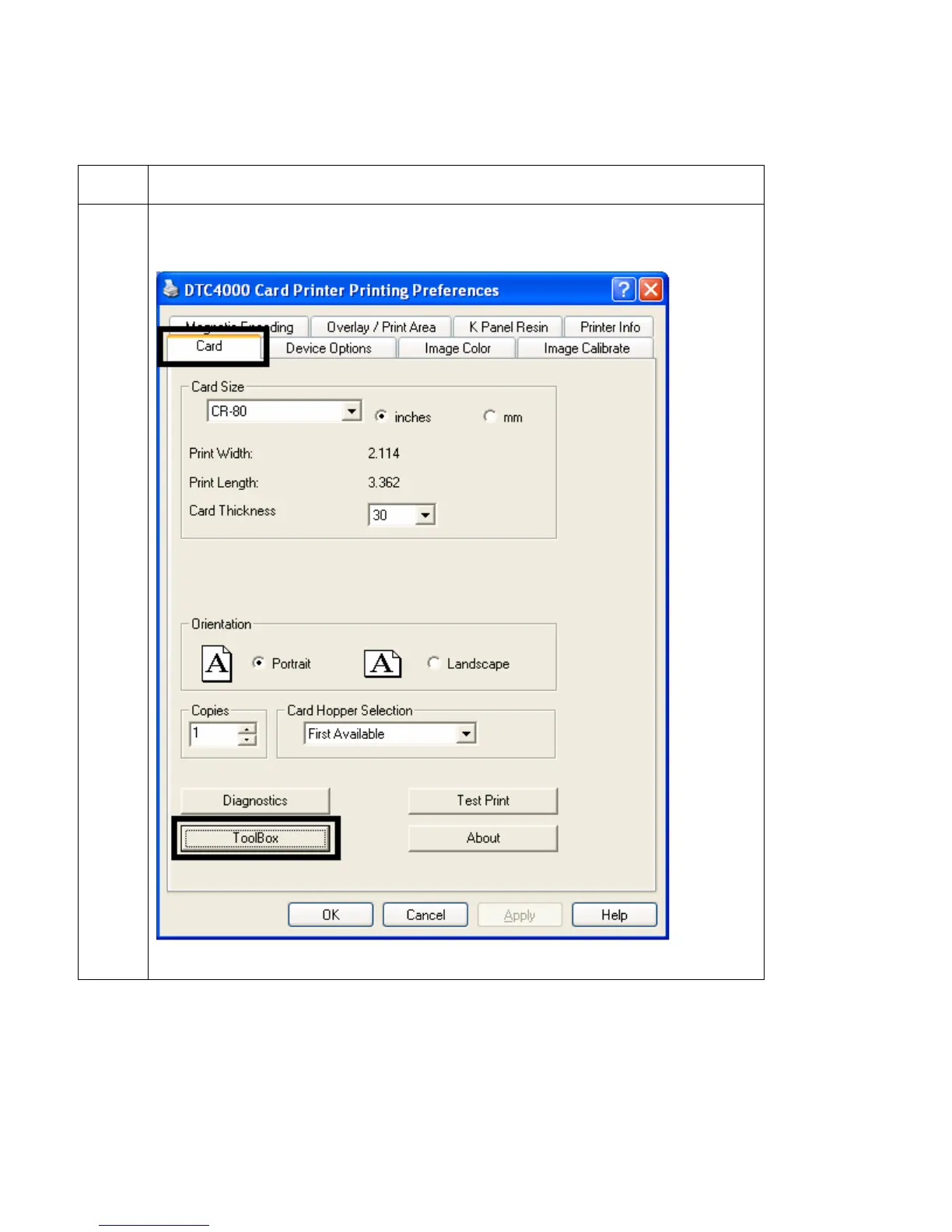Click the Print Width value 2.114
This screenshot has width=952, height=1232.
tap(383, 453)
